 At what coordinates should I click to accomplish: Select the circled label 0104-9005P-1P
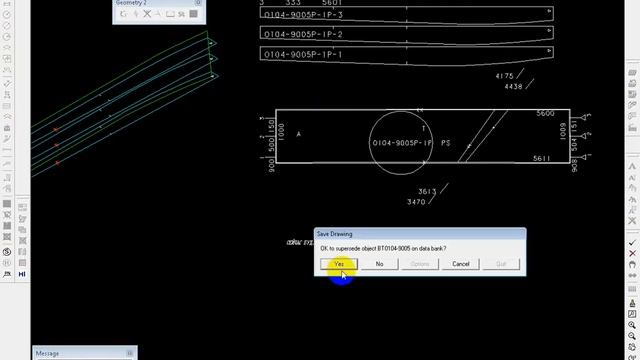[x=402, y=143]
